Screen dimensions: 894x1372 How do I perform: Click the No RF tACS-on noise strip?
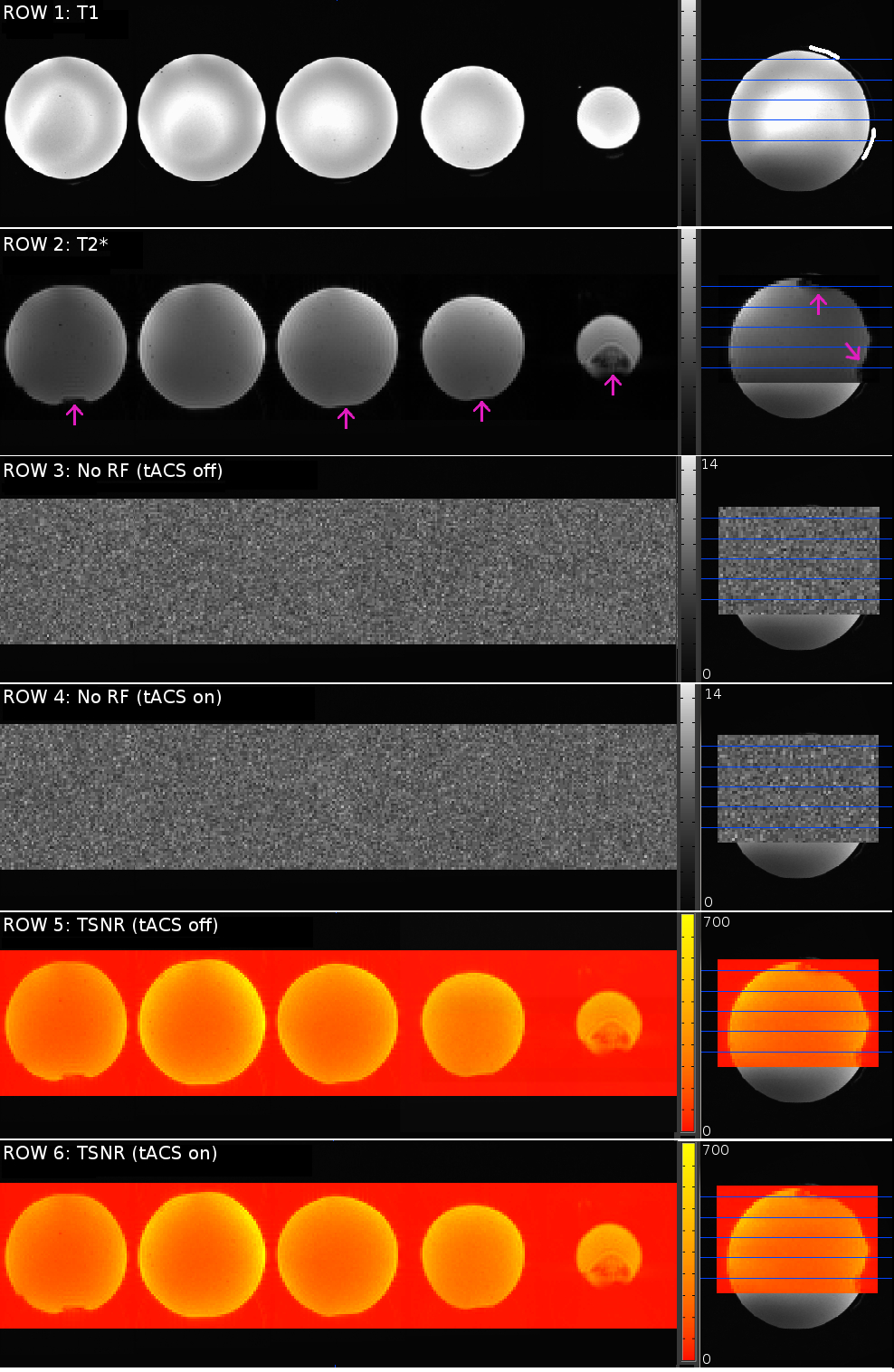point(338,796)
